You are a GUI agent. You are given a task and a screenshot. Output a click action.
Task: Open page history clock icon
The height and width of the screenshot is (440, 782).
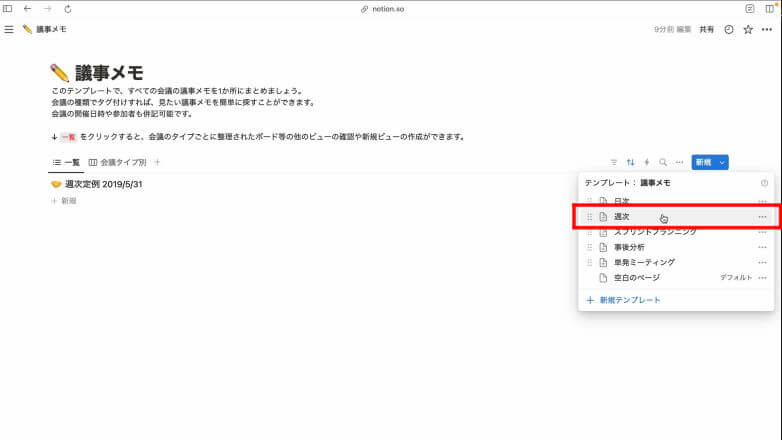click(729, 29)
